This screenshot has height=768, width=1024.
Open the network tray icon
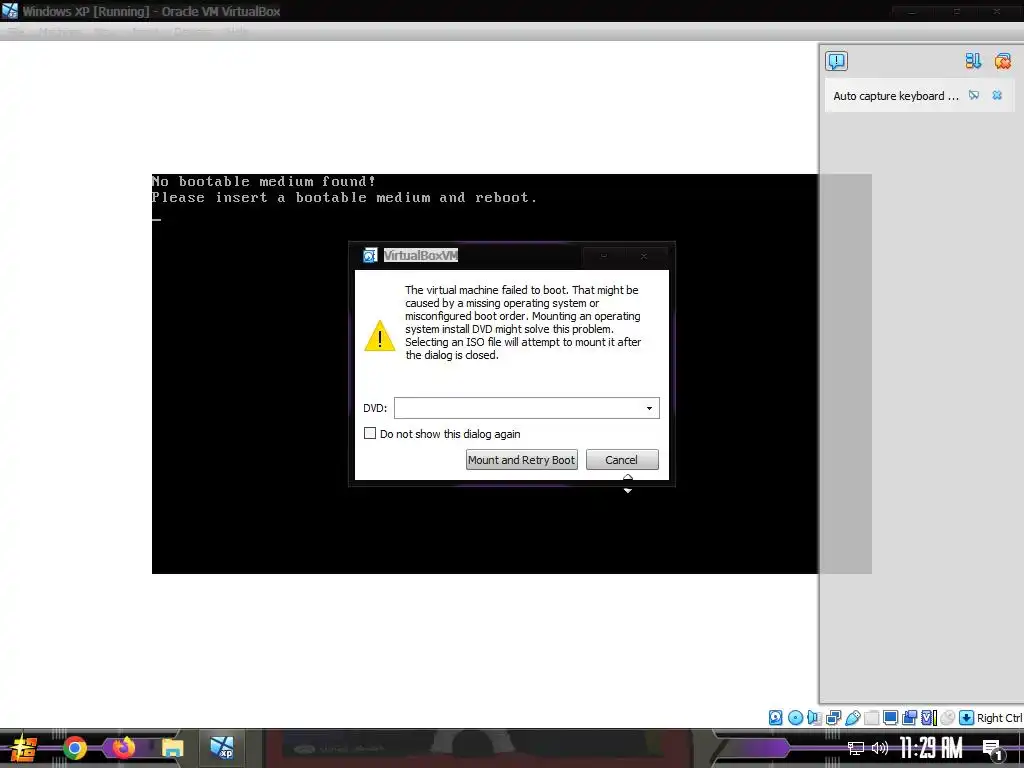pyautogui.click(x=856, y=748)
